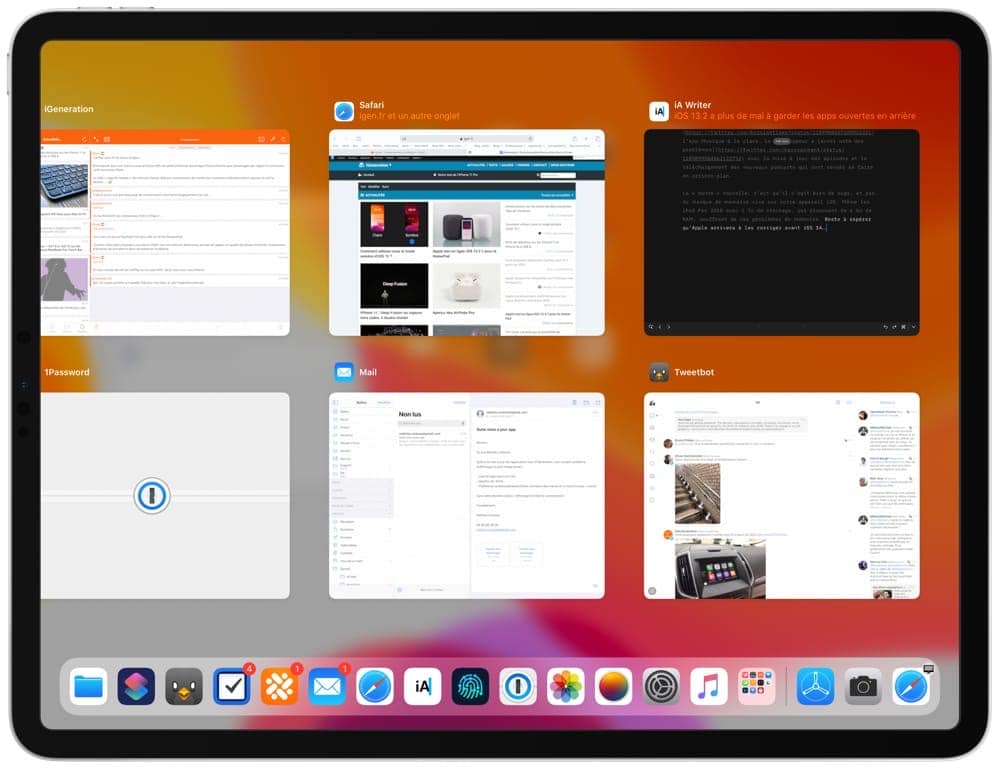Switch to the iGeneration app card
The image size is (1000, 770).
tap(165, 232)
